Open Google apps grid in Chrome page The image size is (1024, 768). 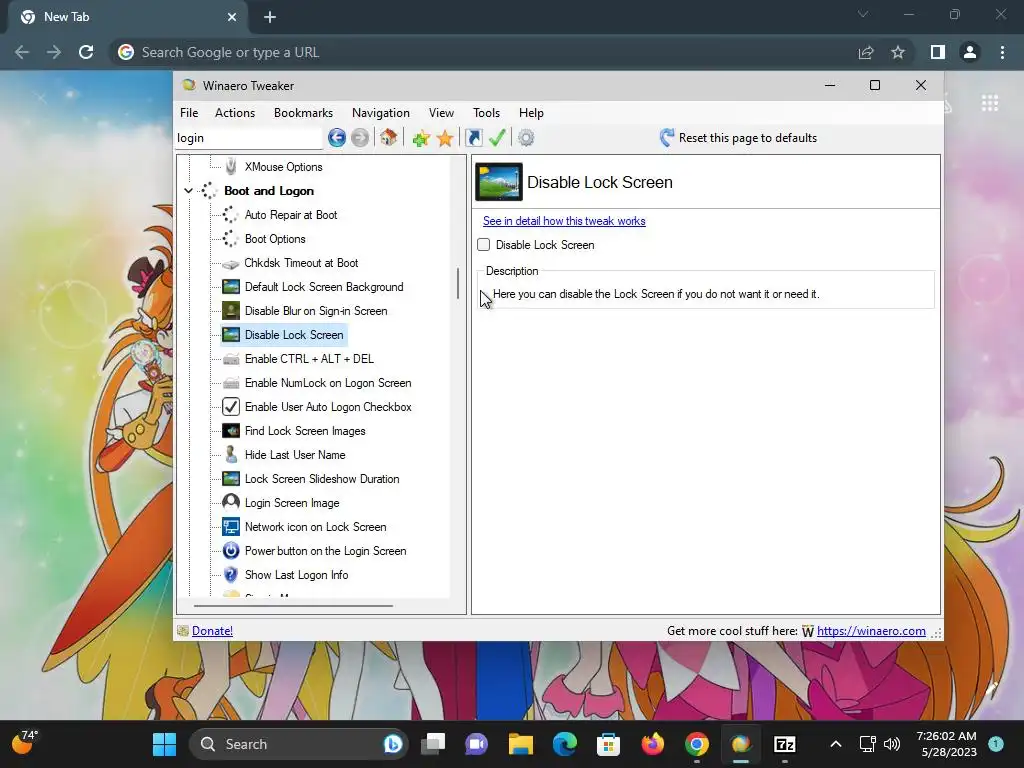tap(990, 103)
